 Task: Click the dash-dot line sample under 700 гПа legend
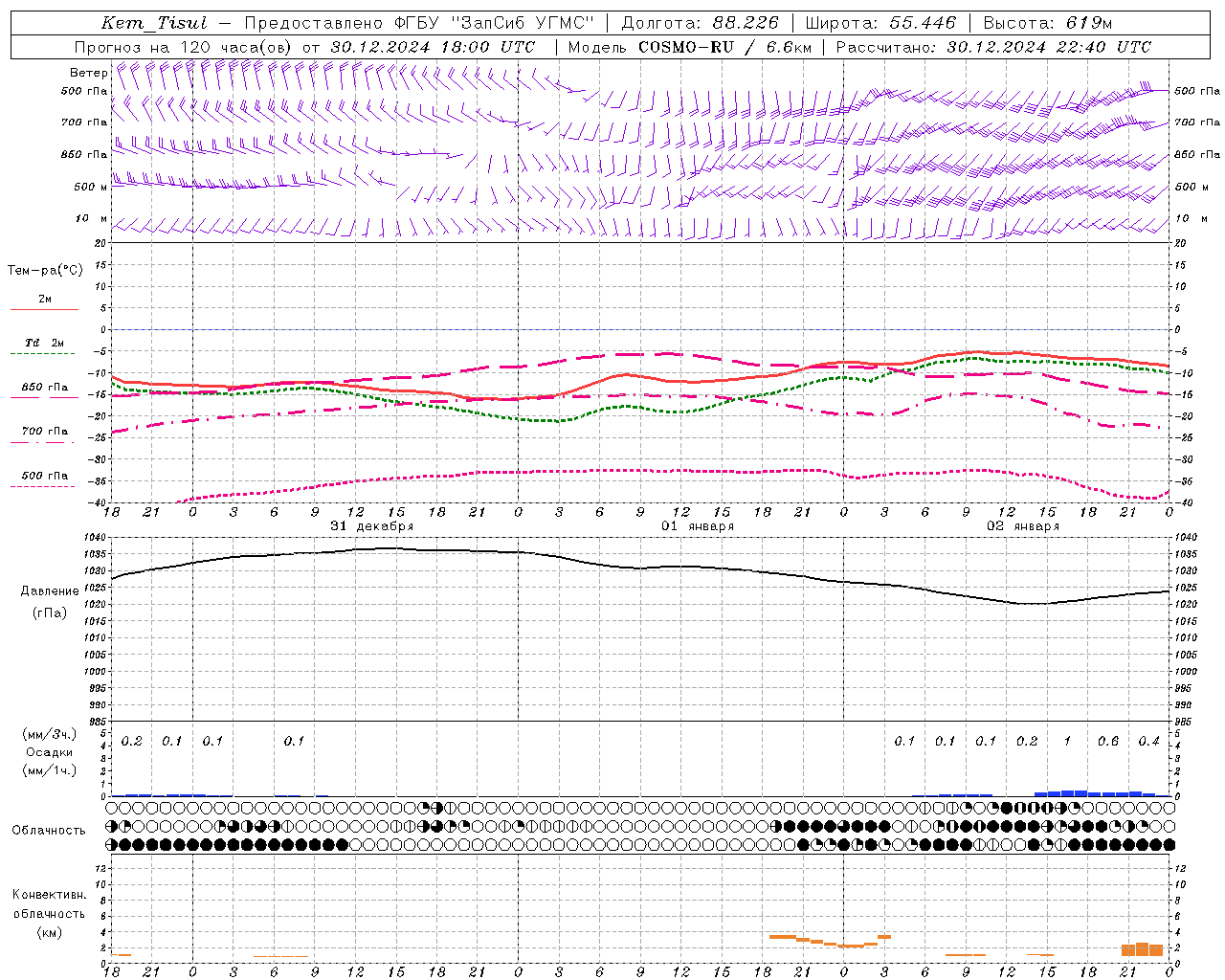click(x=43, y=442)
